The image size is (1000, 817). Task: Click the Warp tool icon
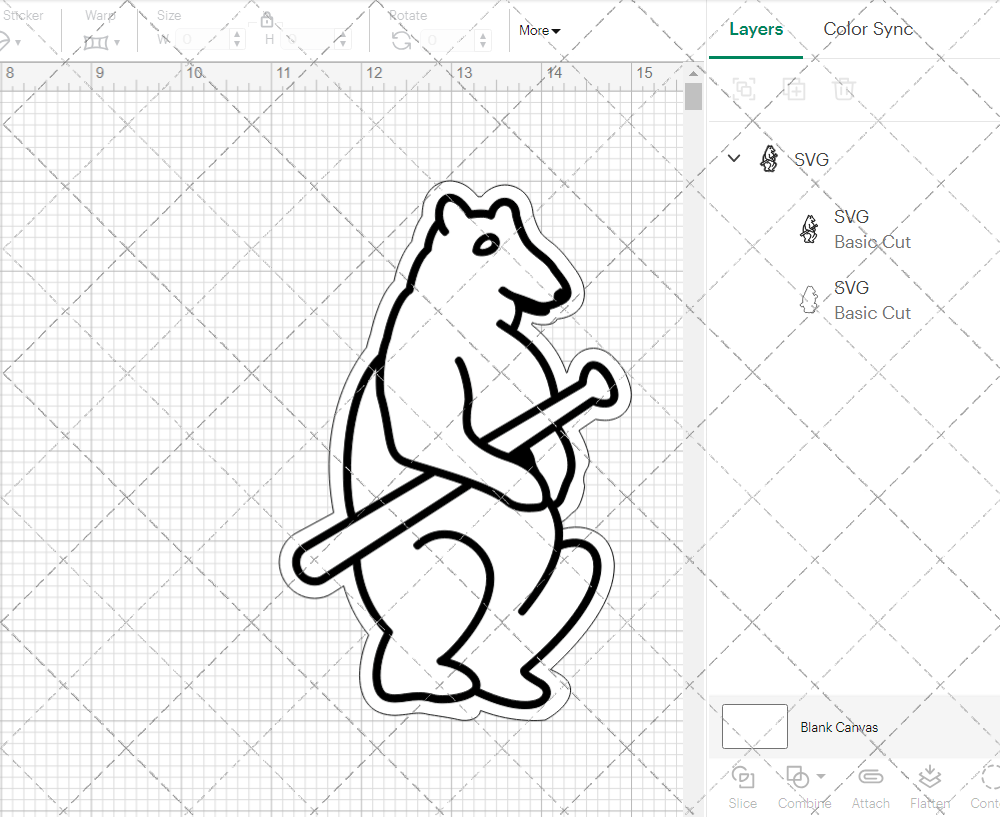click(96, 43)
